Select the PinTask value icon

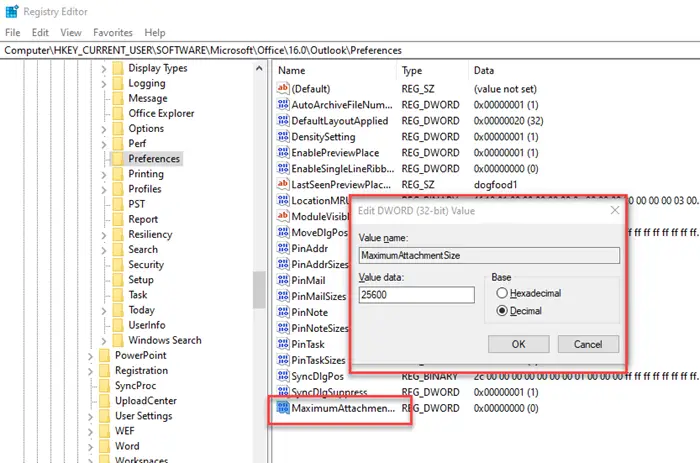pos(283,344)
